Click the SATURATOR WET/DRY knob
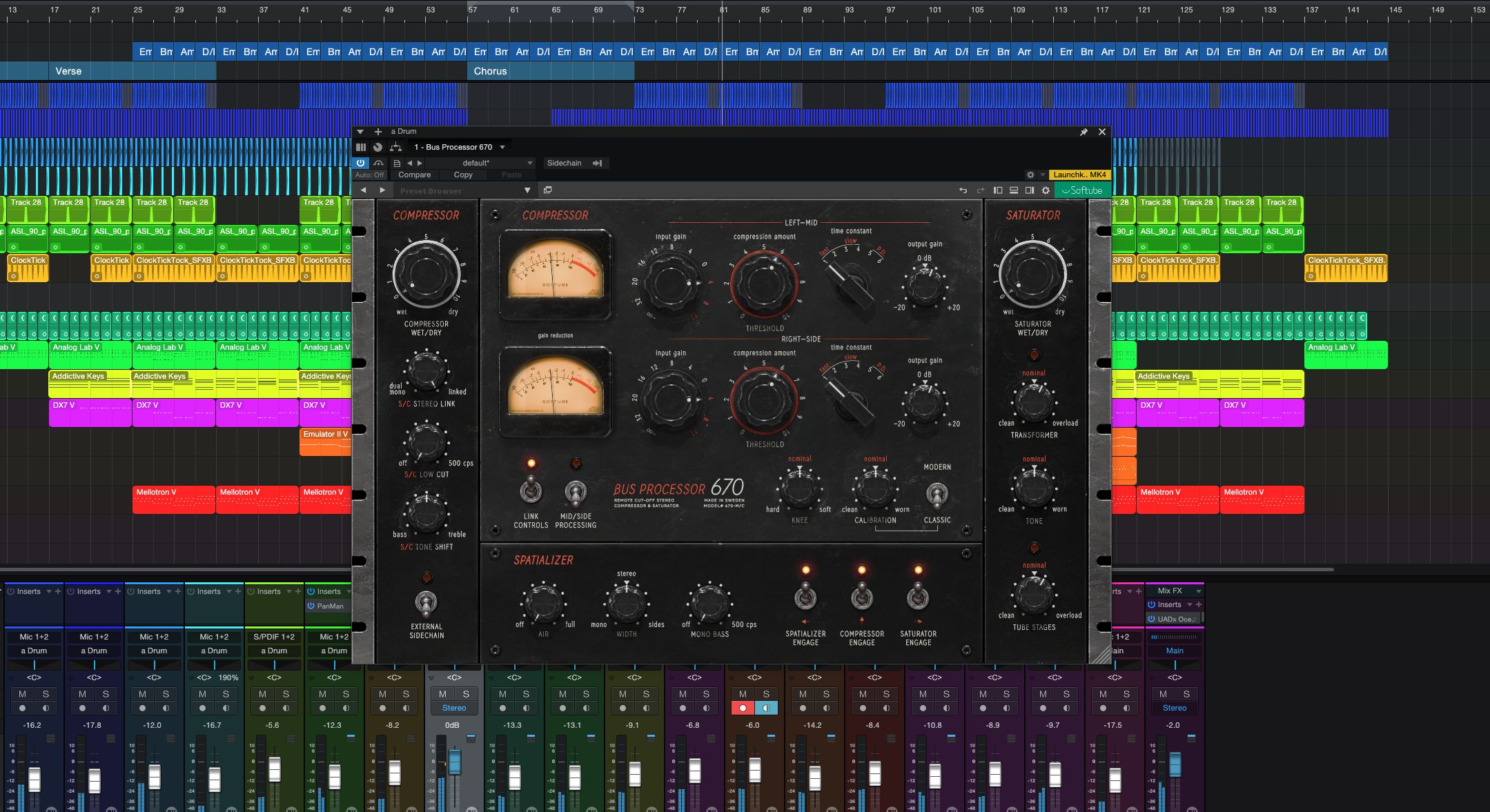This screenshot has height=812, width=1490. point(1032,273)
